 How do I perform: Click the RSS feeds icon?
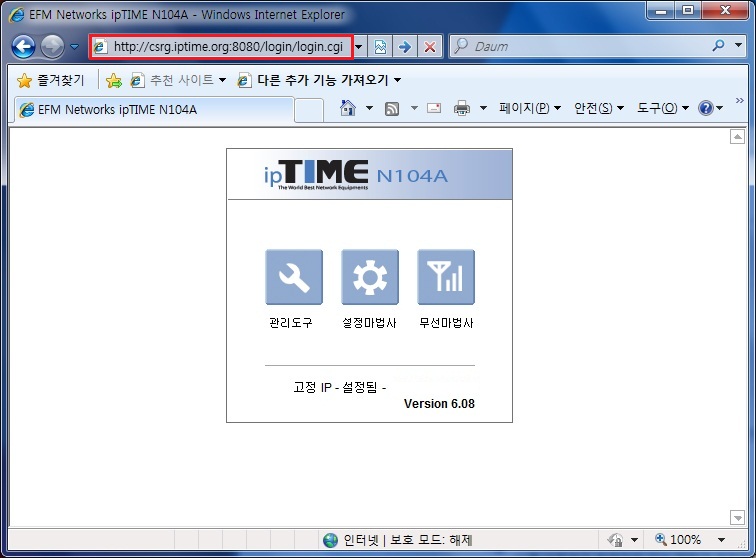[x=392, y=109]
